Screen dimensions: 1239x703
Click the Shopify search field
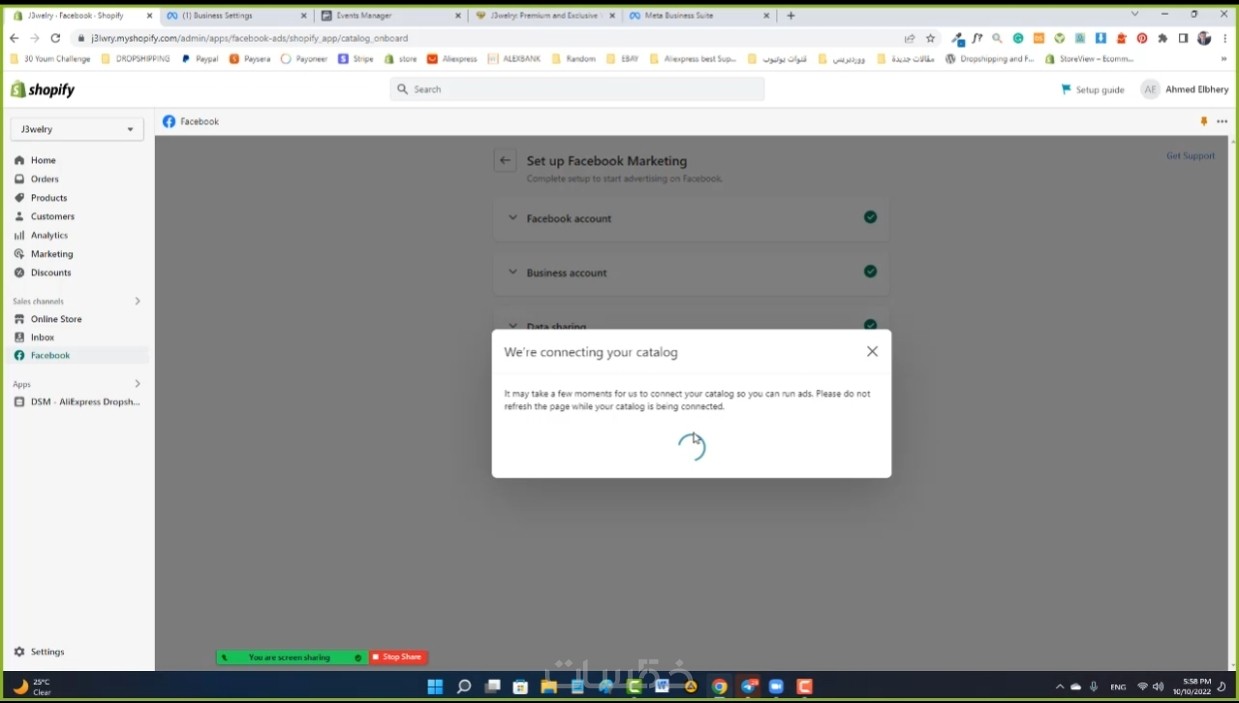(577, 89)
